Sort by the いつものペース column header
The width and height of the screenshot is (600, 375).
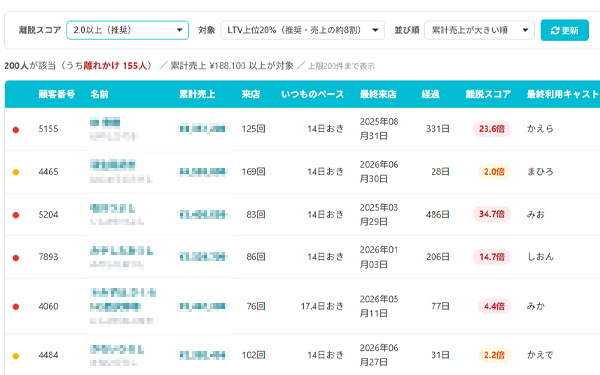313,94
